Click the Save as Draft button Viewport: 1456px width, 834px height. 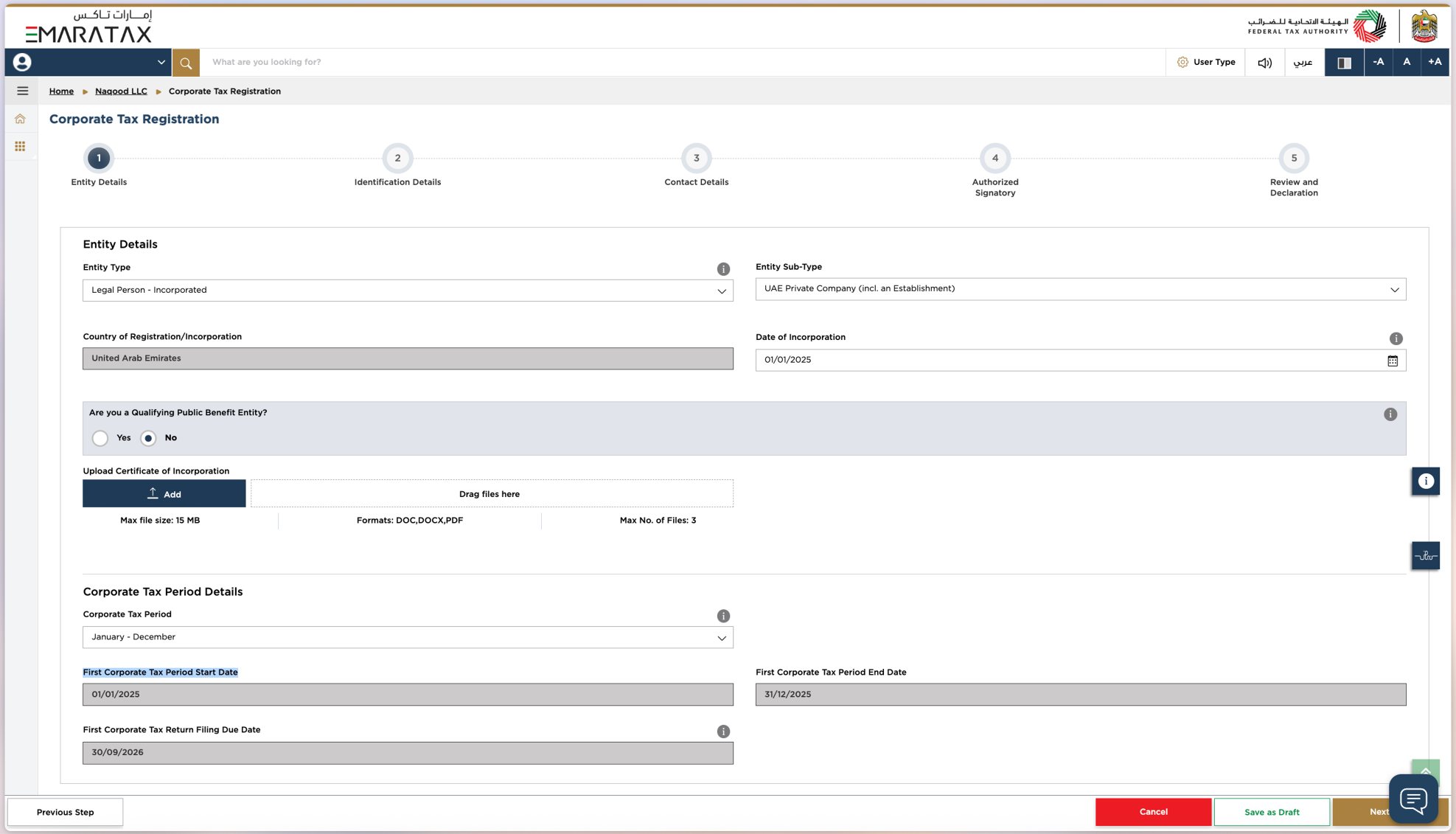[x=1271, y=812]
